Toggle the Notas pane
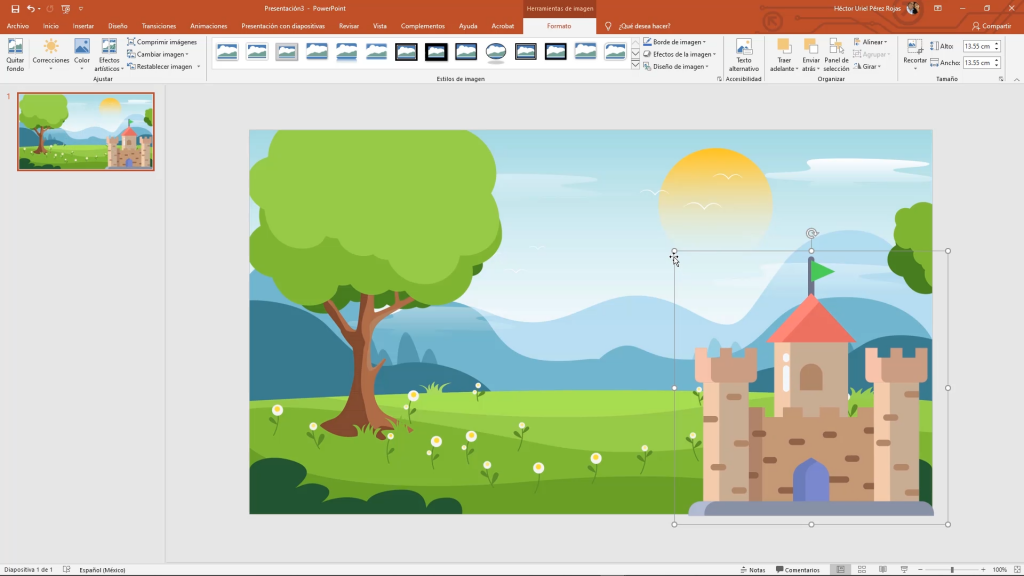1024x576 pixels. pyautogui.click(x=752, y=569)
